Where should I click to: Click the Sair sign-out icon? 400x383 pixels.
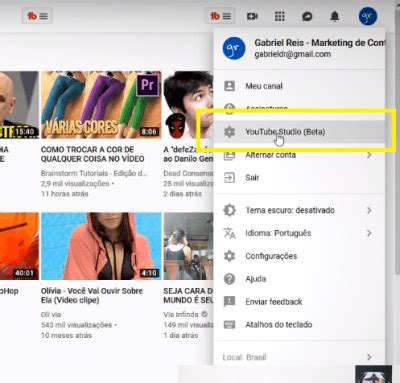(229, 177)
